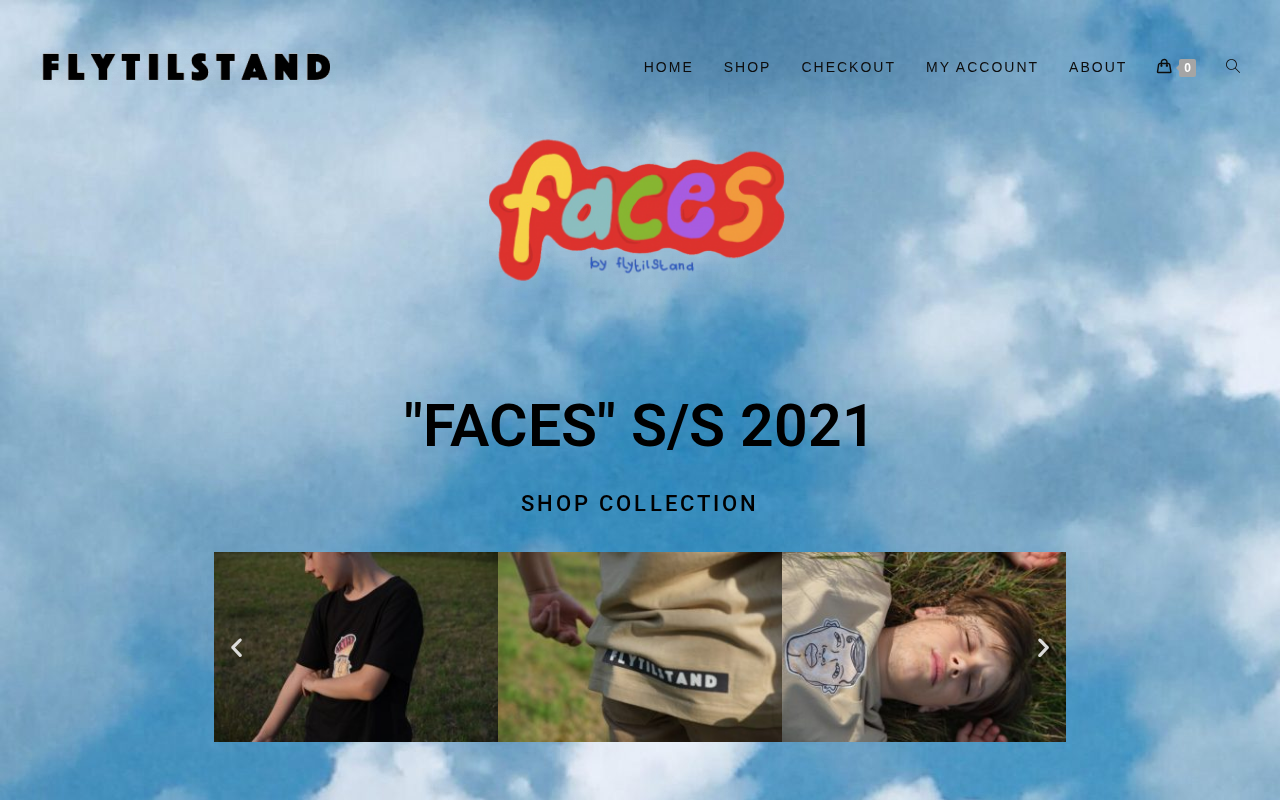Open the shopping cart bag icon
Screen dimensions: 1280x800
pos(1164,66)
